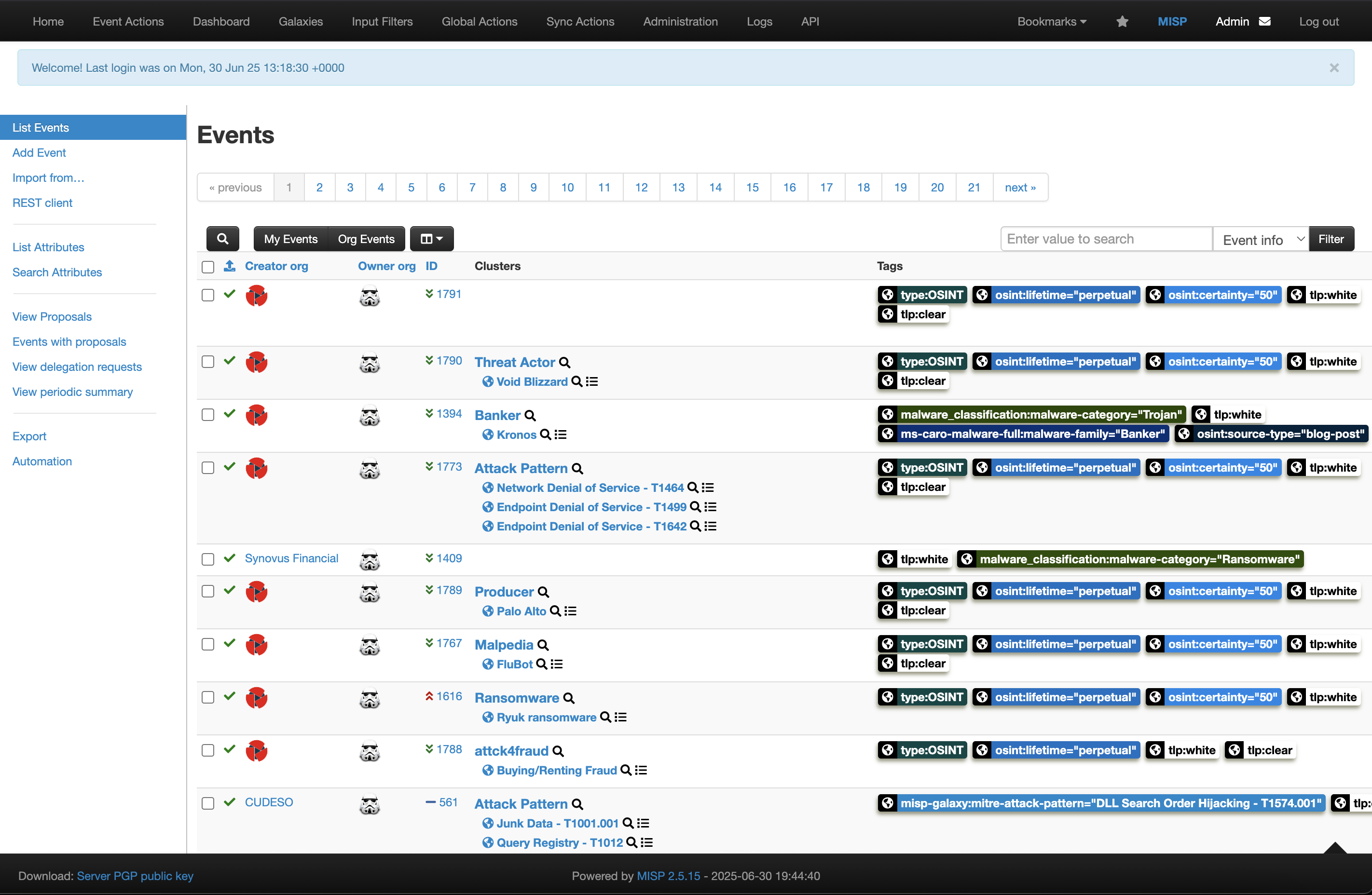Click magnifier beside Palo Alto cluster
Viewport: 1372px width, 895px height.
pyautogui.click(x=555, y=611)
